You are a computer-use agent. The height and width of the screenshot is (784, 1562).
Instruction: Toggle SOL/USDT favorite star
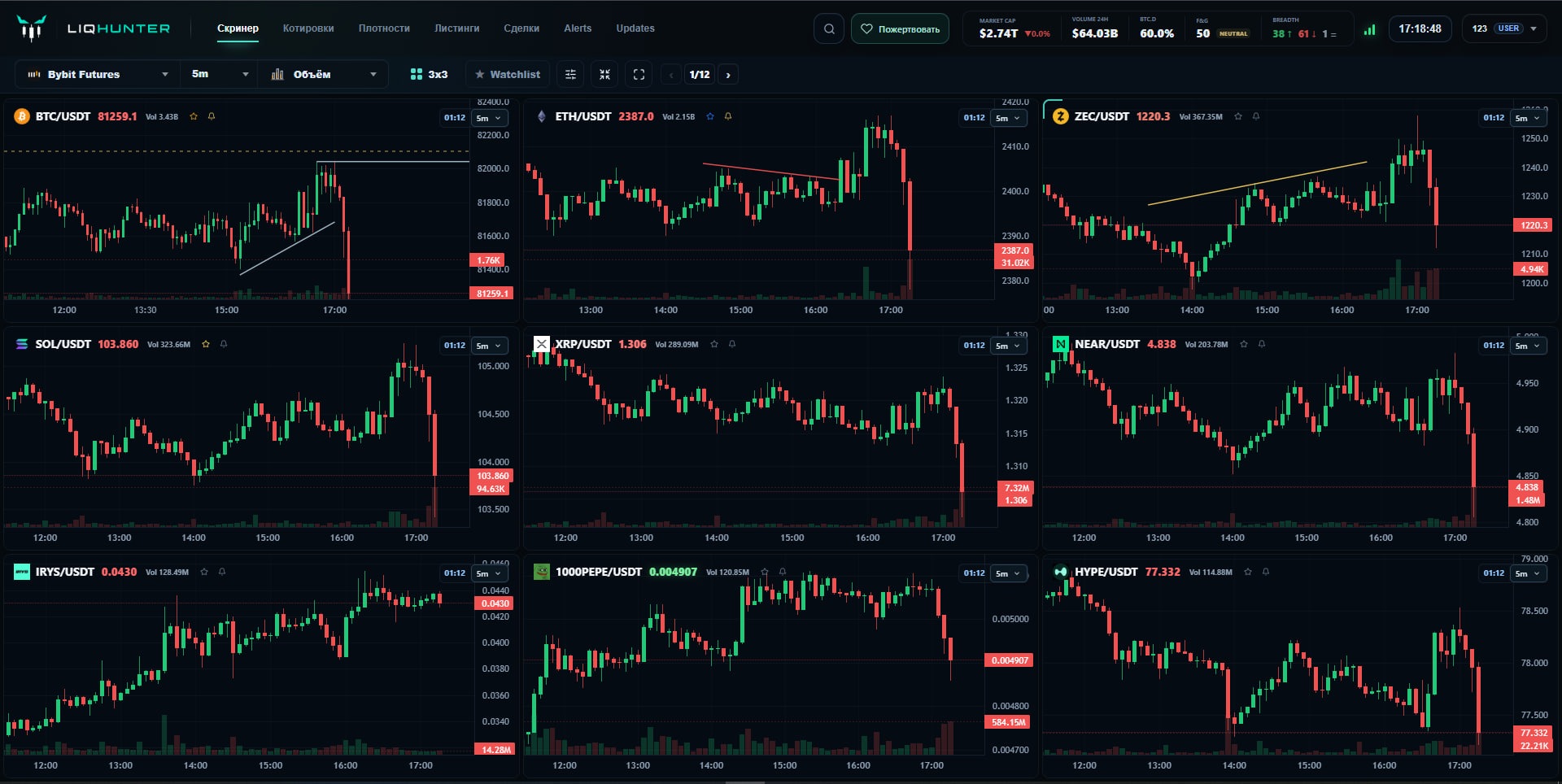coord(206,344)
